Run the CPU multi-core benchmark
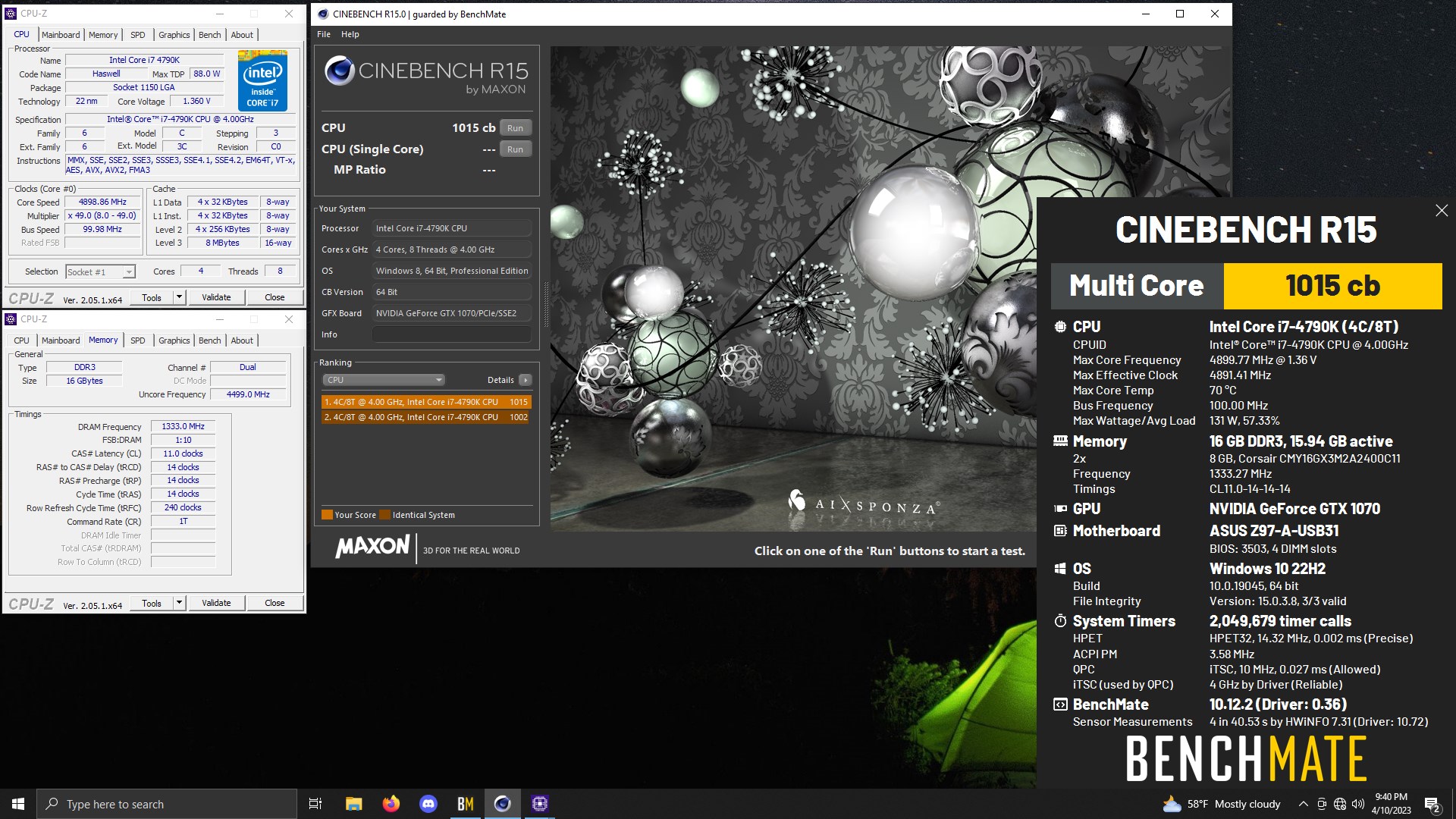This screenshot has height=819, width=1456. [516, 128]
